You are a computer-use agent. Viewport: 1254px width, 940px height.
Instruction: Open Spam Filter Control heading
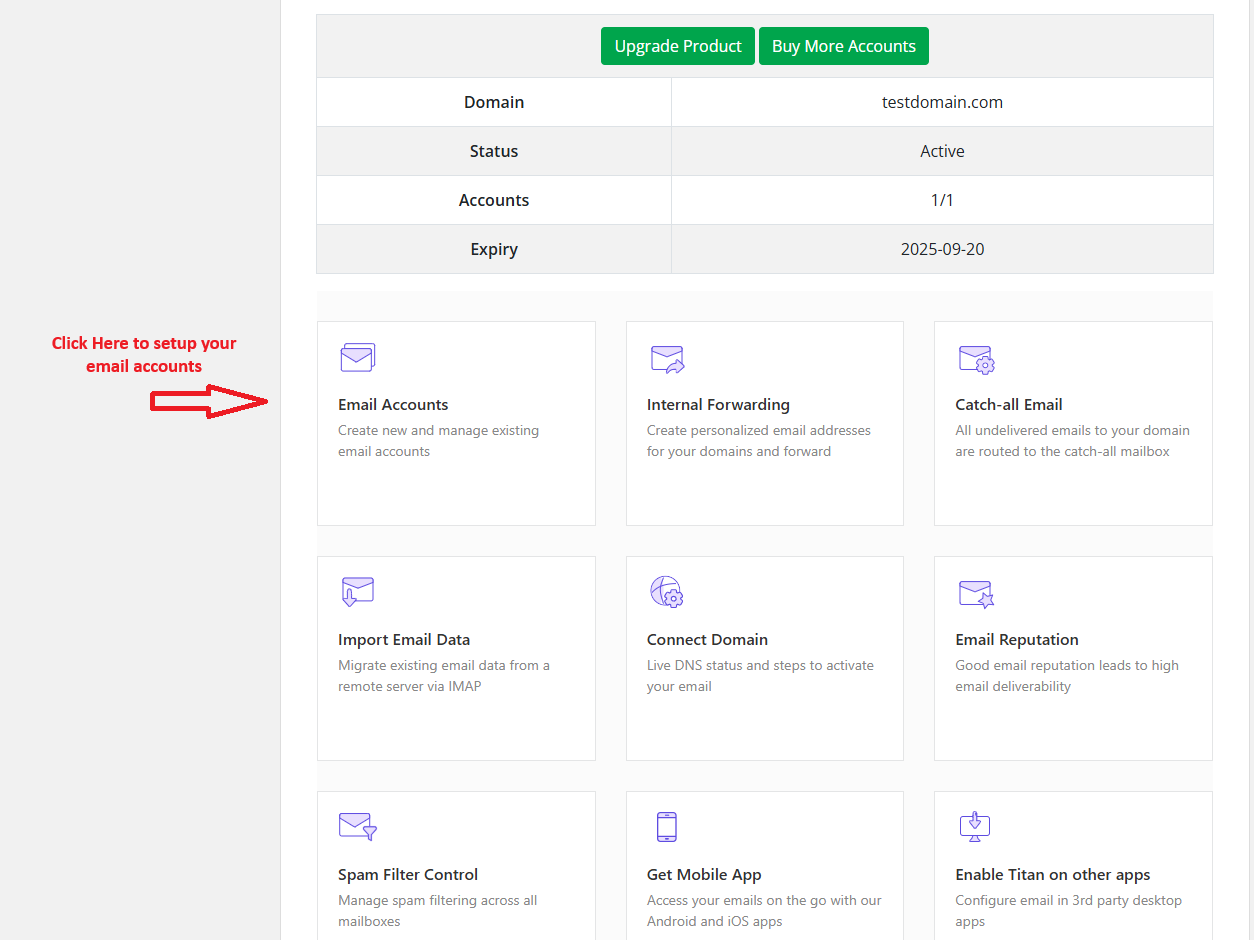(x=408, y=874)
